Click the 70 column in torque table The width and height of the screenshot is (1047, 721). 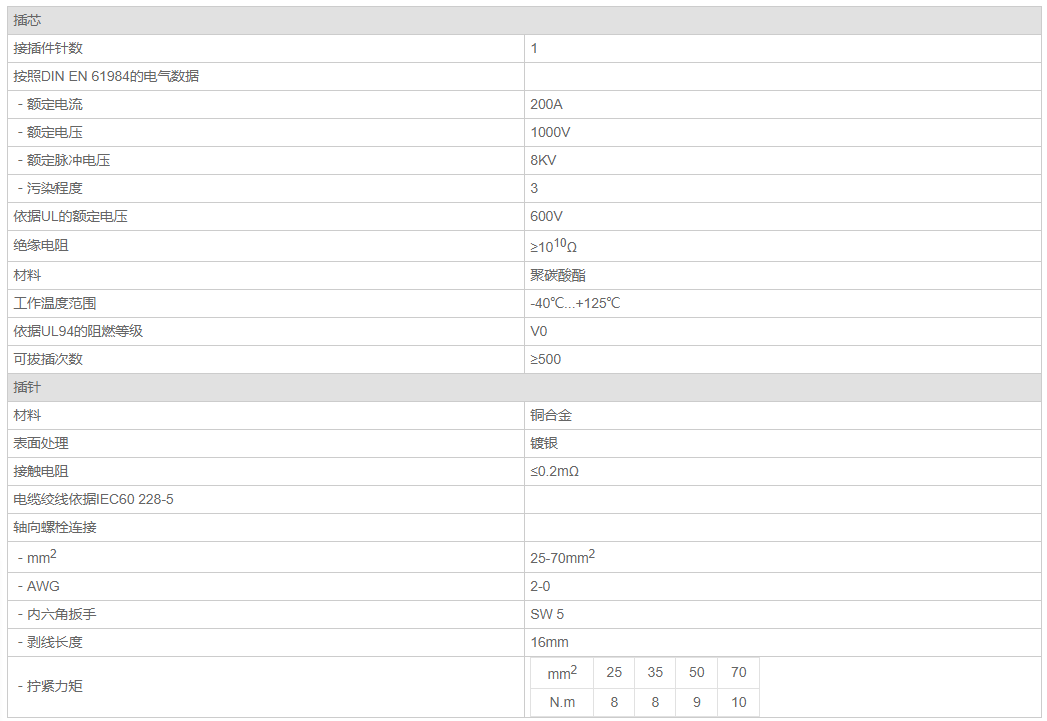738,673
